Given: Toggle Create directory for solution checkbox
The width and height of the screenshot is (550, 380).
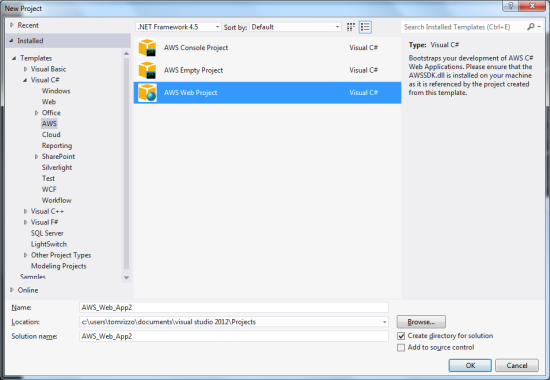Looking at the screenshot, I should [401, 336].
